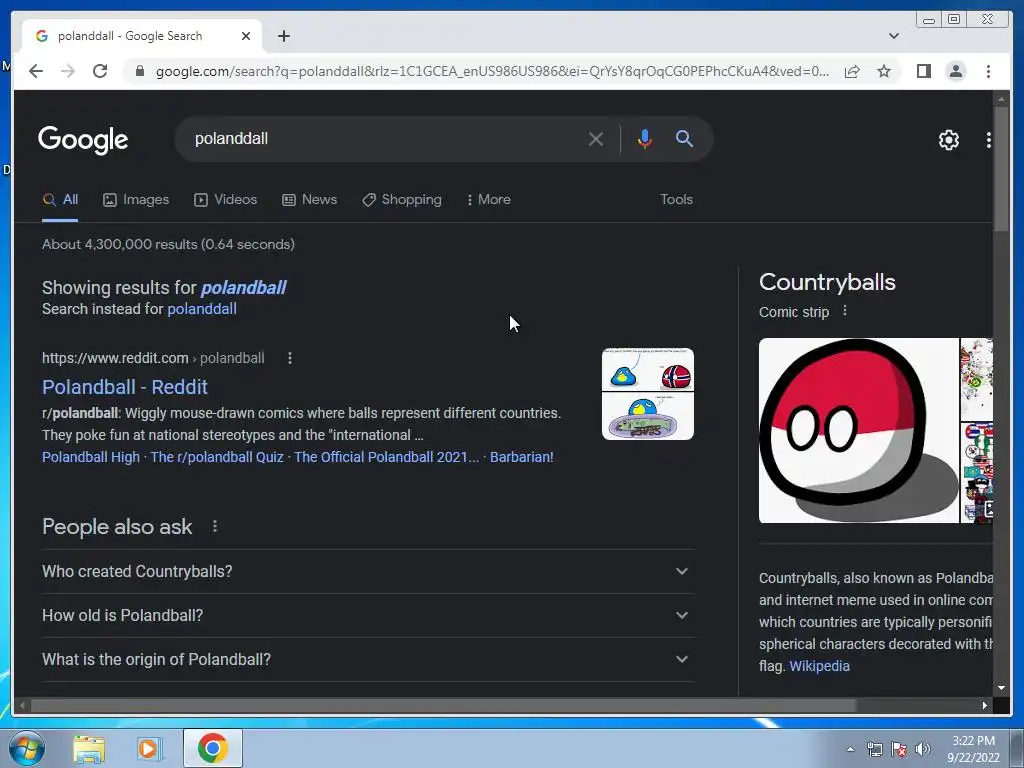The image size is (1024, 768).
Task: Bookmark this page with the star icon
Action: click(884, 71)
